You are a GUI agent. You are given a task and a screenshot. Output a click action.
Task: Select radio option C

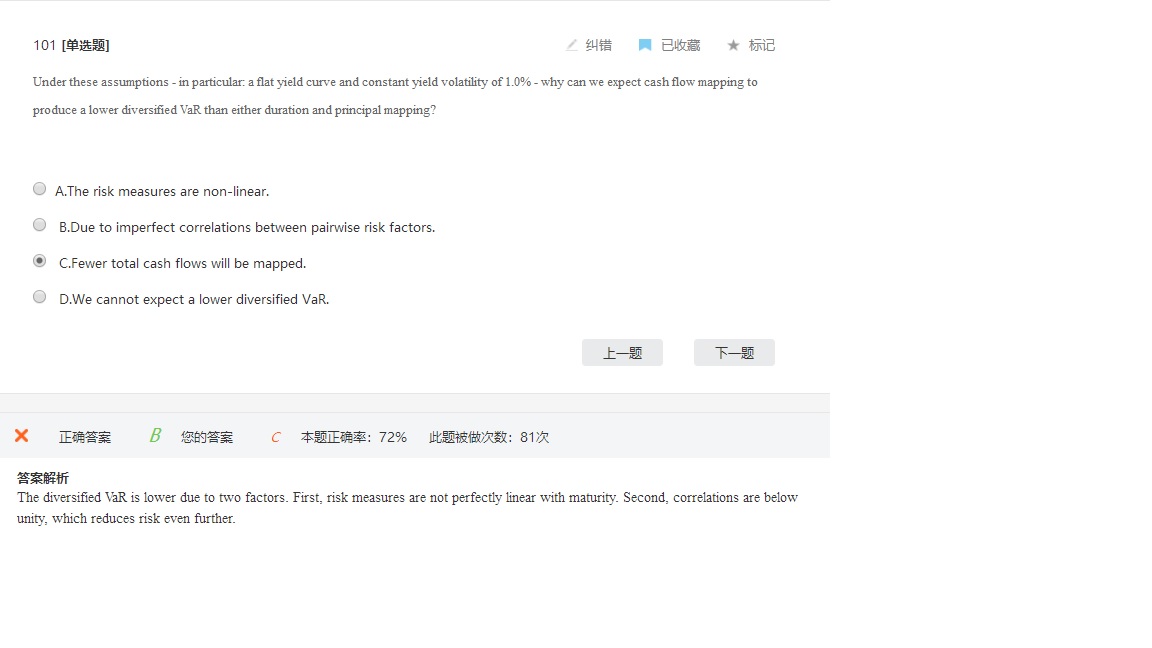(40, 261)
